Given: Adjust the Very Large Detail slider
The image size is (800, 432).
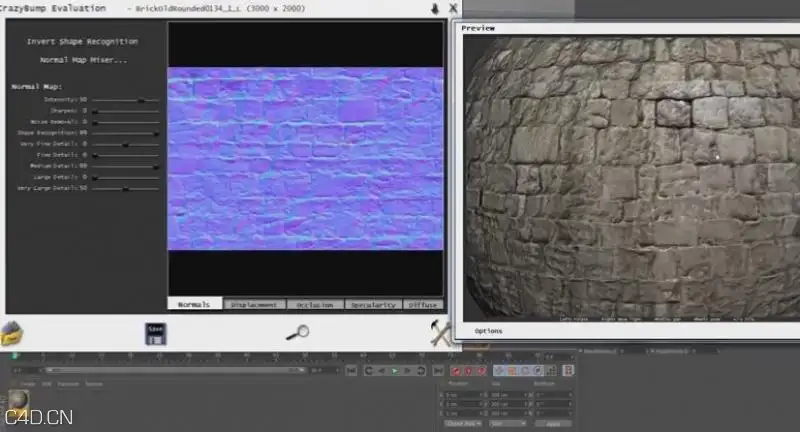Looking at the screenshot, I should pyautogui.click(x=126, y=189).
